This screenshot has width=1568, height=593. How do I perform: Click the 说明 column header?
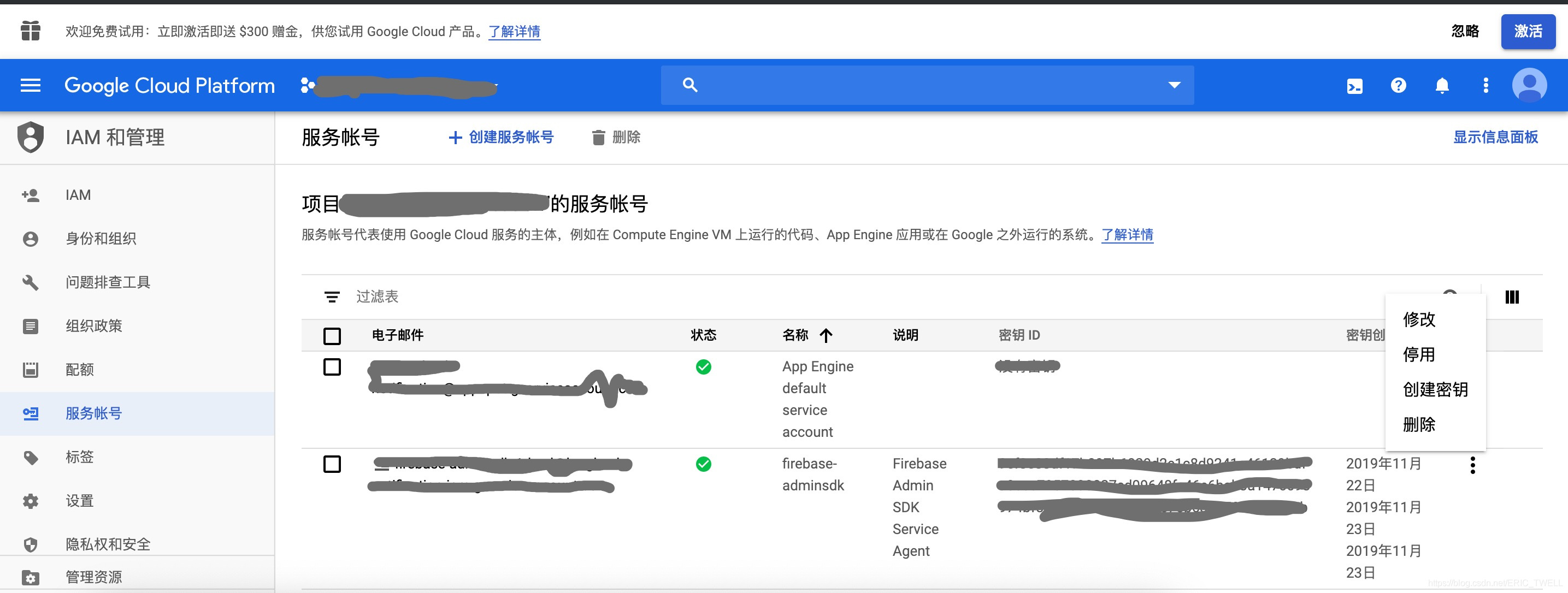905,335
